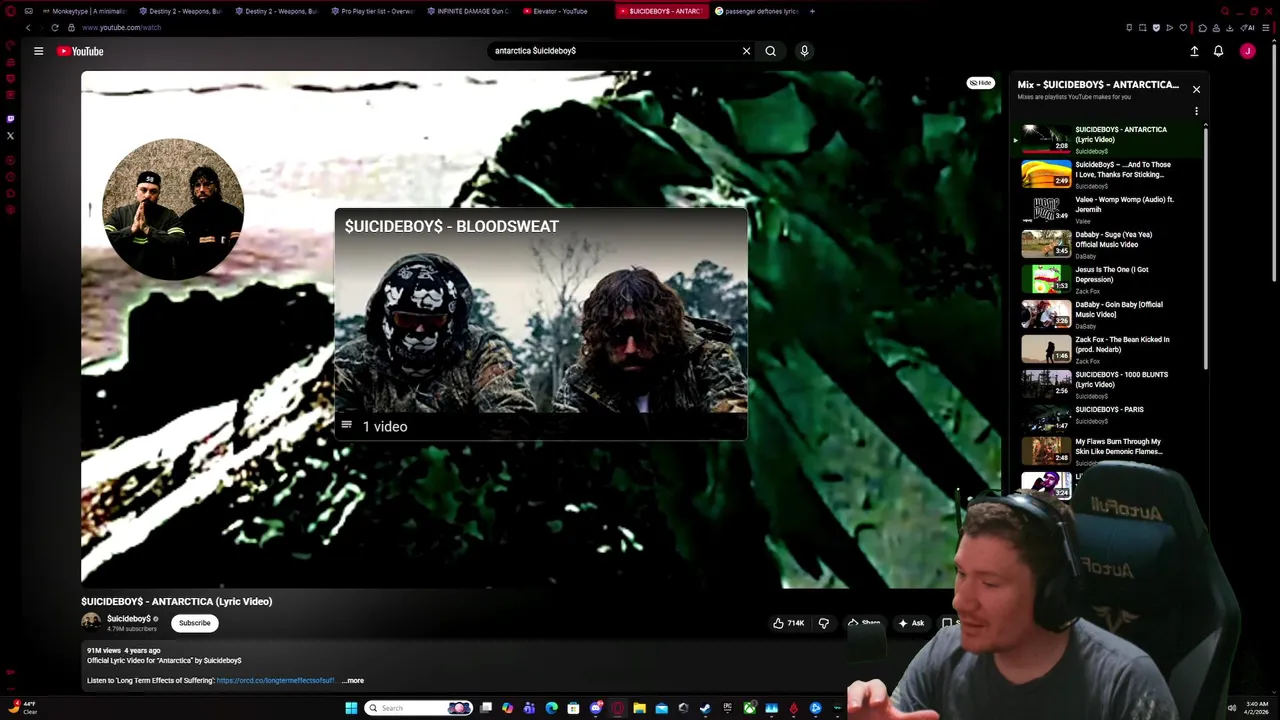Open Discord from the taskbar
1280x720 pixels.
pos(595,708)
